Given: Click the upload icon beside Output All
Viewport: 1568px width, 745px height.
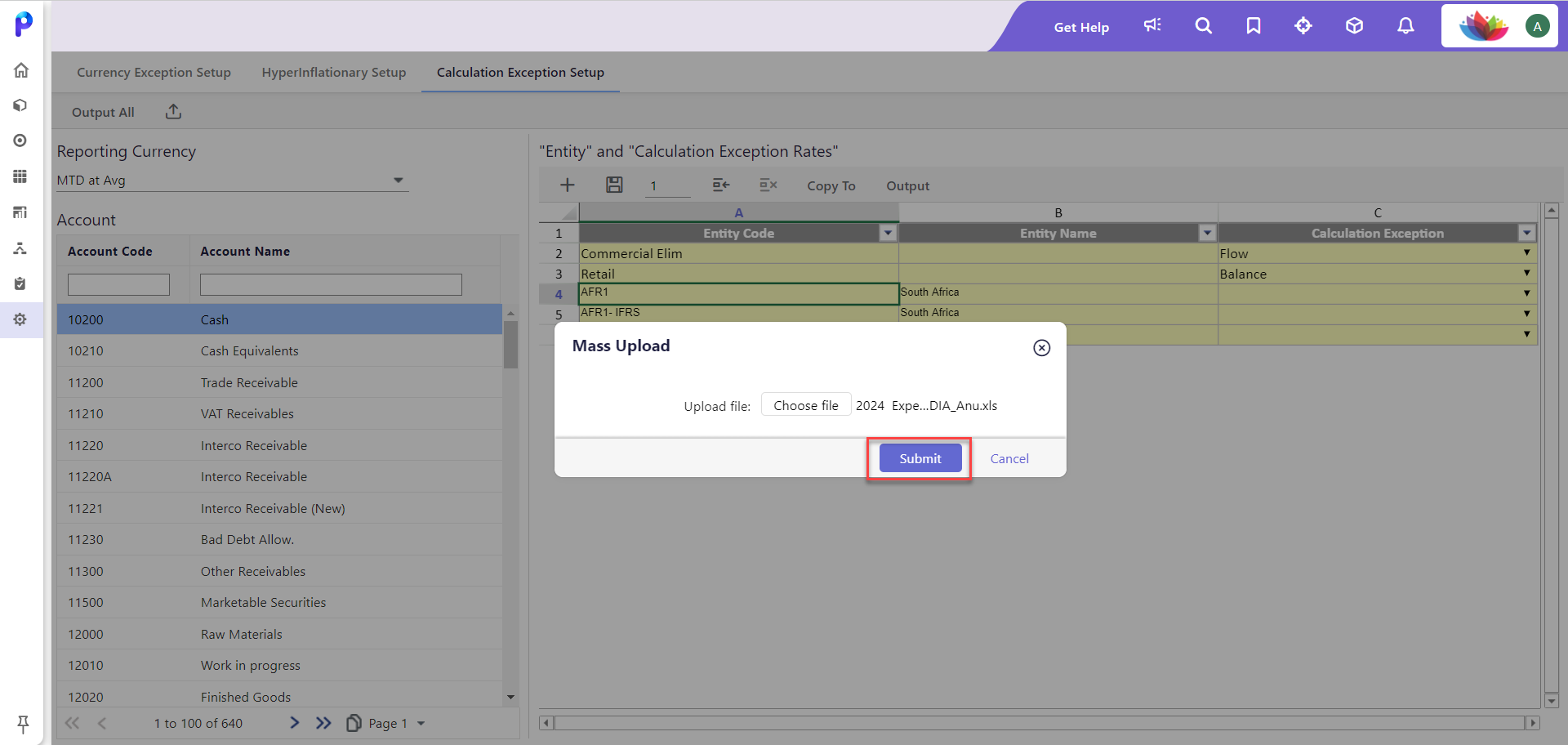Looking at the screenshot, I should (x=173, y=111).
